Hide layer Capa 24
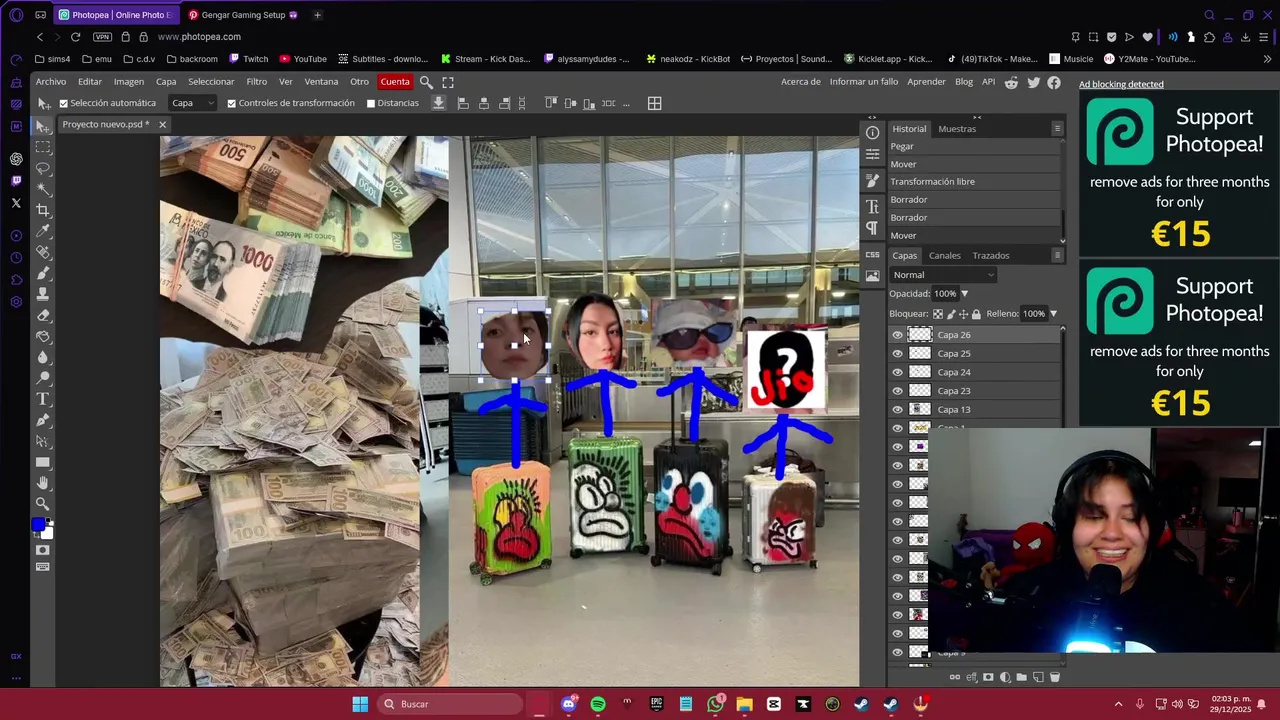This screenshot has height=720, width=1280. tap(897, 372)
